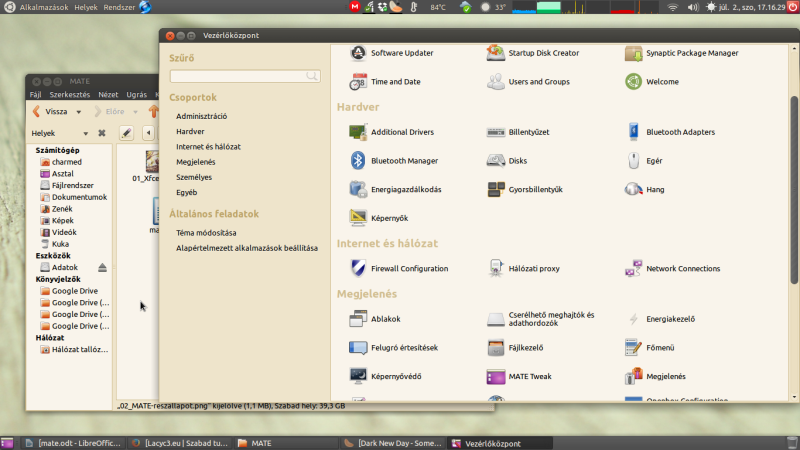The width and height of the screenshot is (800, 450).
Task: Select Egyéb group
Action: pos(187,193)
